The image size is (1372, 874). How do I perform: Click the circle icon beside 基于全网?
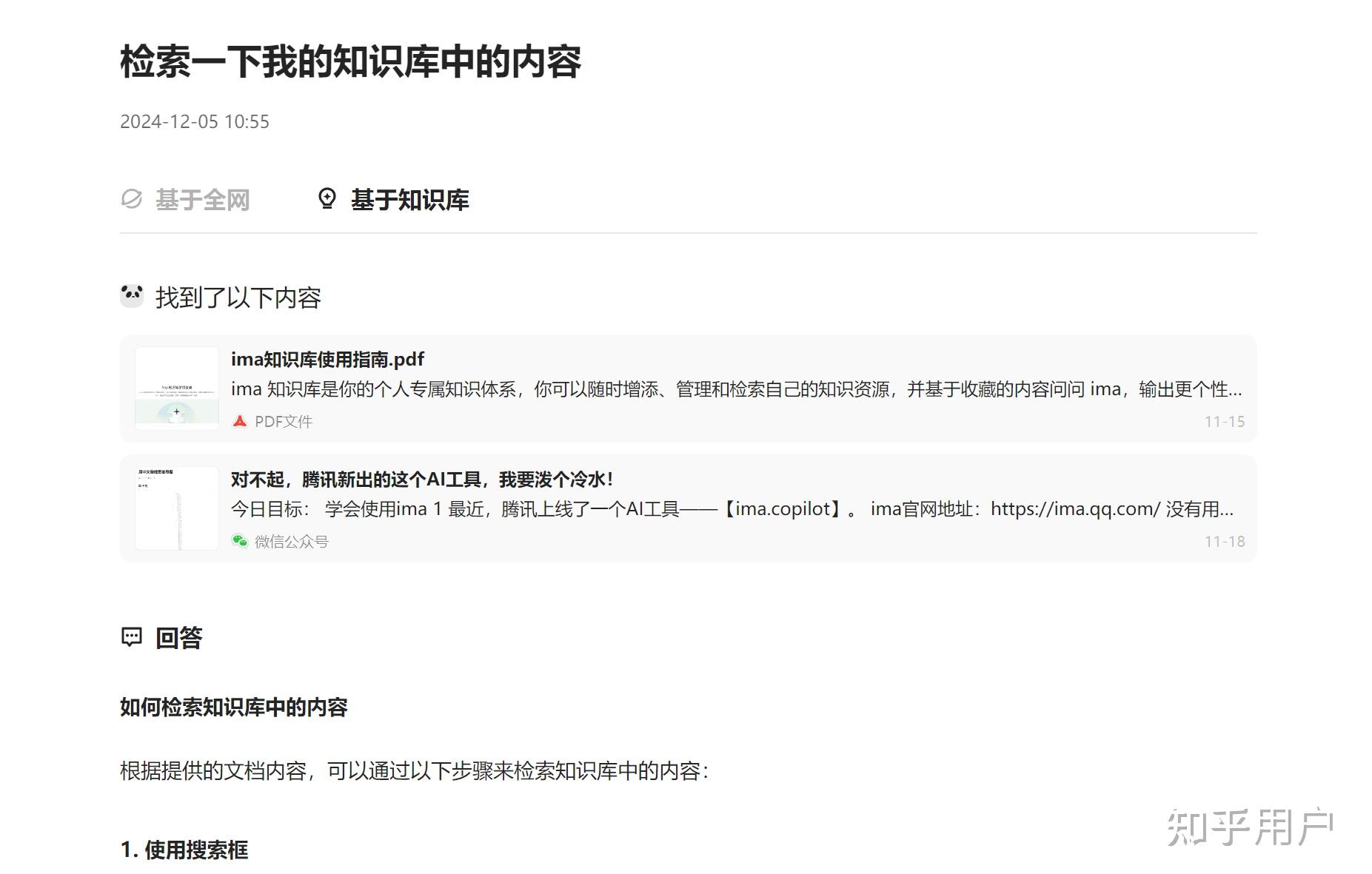[x=132, y=199]
